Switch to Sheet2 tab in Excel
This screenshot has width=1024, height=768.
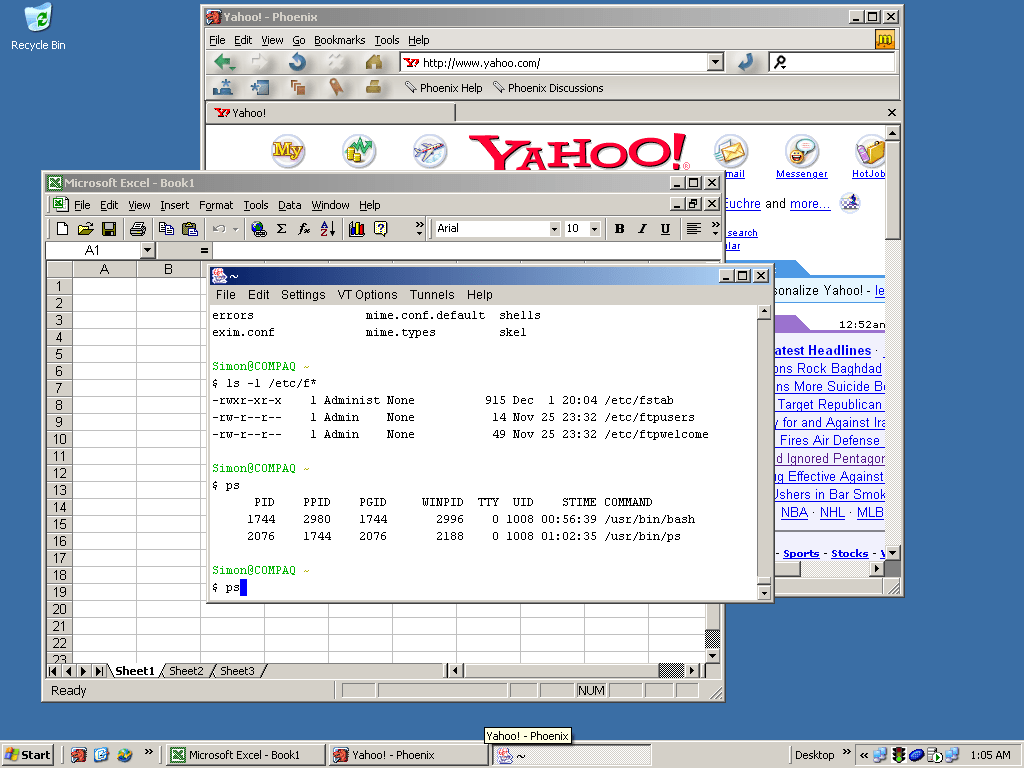click(x=186, y=671)
